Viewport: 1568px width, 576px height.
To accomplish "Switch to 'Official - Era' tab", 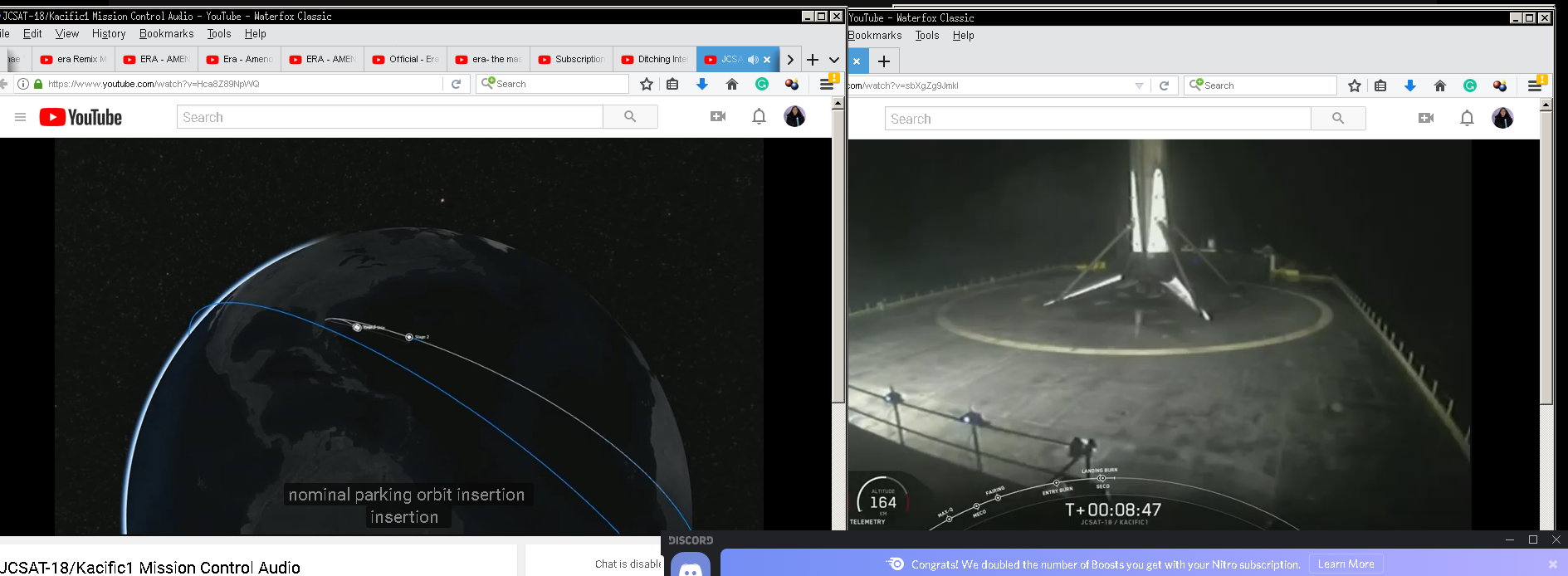I will click(x=405, y=60).
